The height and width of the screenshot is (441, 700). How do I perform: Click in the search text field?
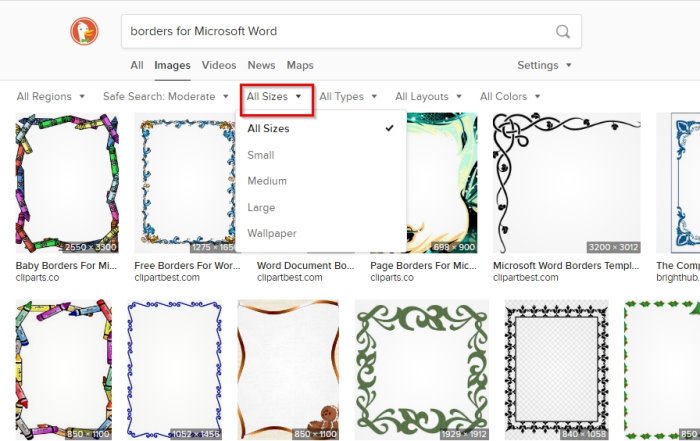pyautogui.click(x=335, y=32)
